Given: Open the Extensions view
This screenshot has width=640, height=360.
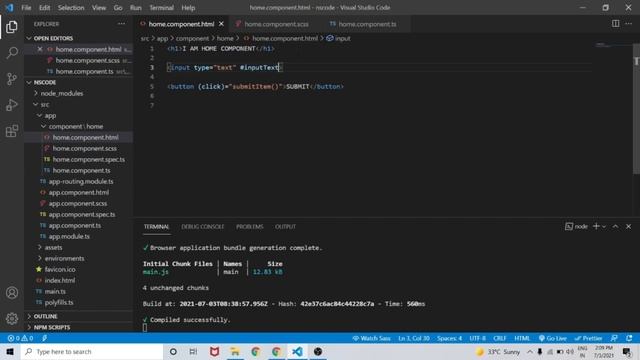Looking at the screenshot, I should [x=12, y=131].
